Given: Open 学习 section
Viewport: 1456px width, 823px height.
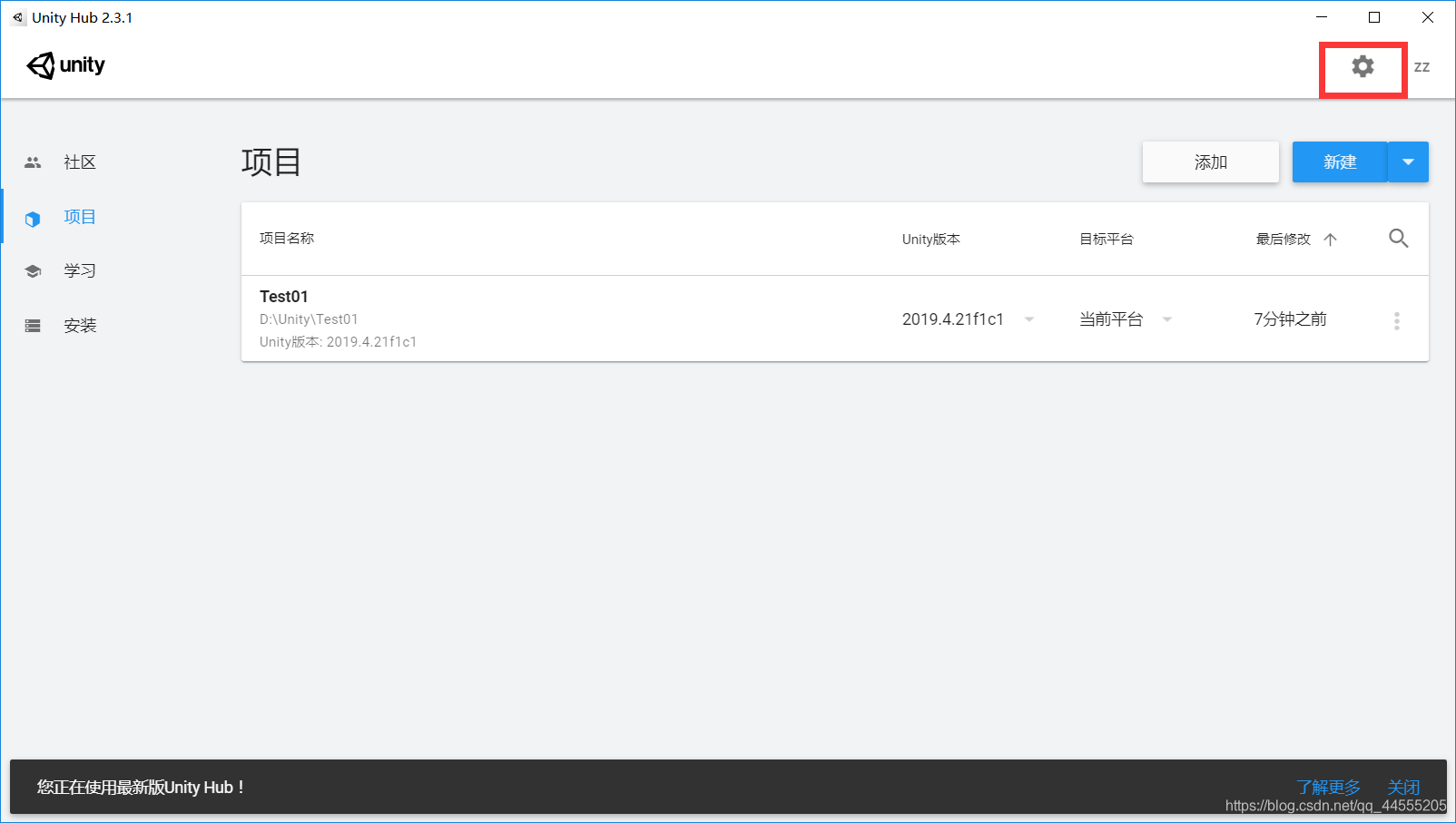Looking at the screenshot, I should (80, 270).
